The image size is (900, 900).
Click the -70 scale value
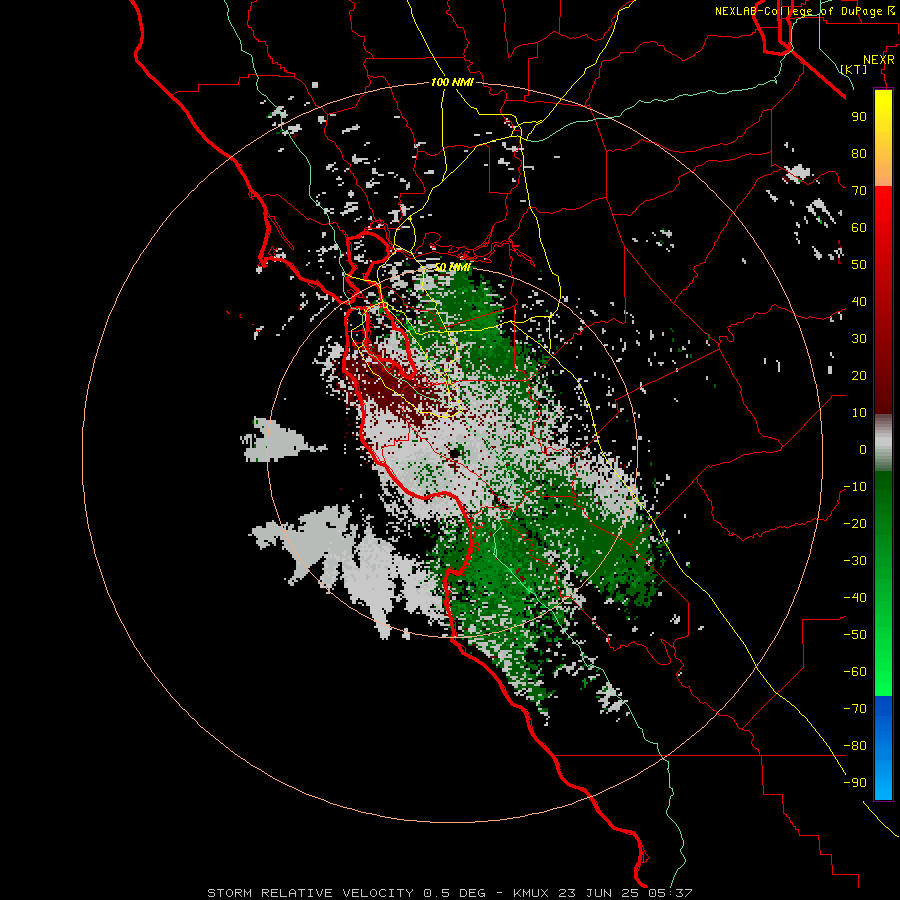(x=855, y=709)
